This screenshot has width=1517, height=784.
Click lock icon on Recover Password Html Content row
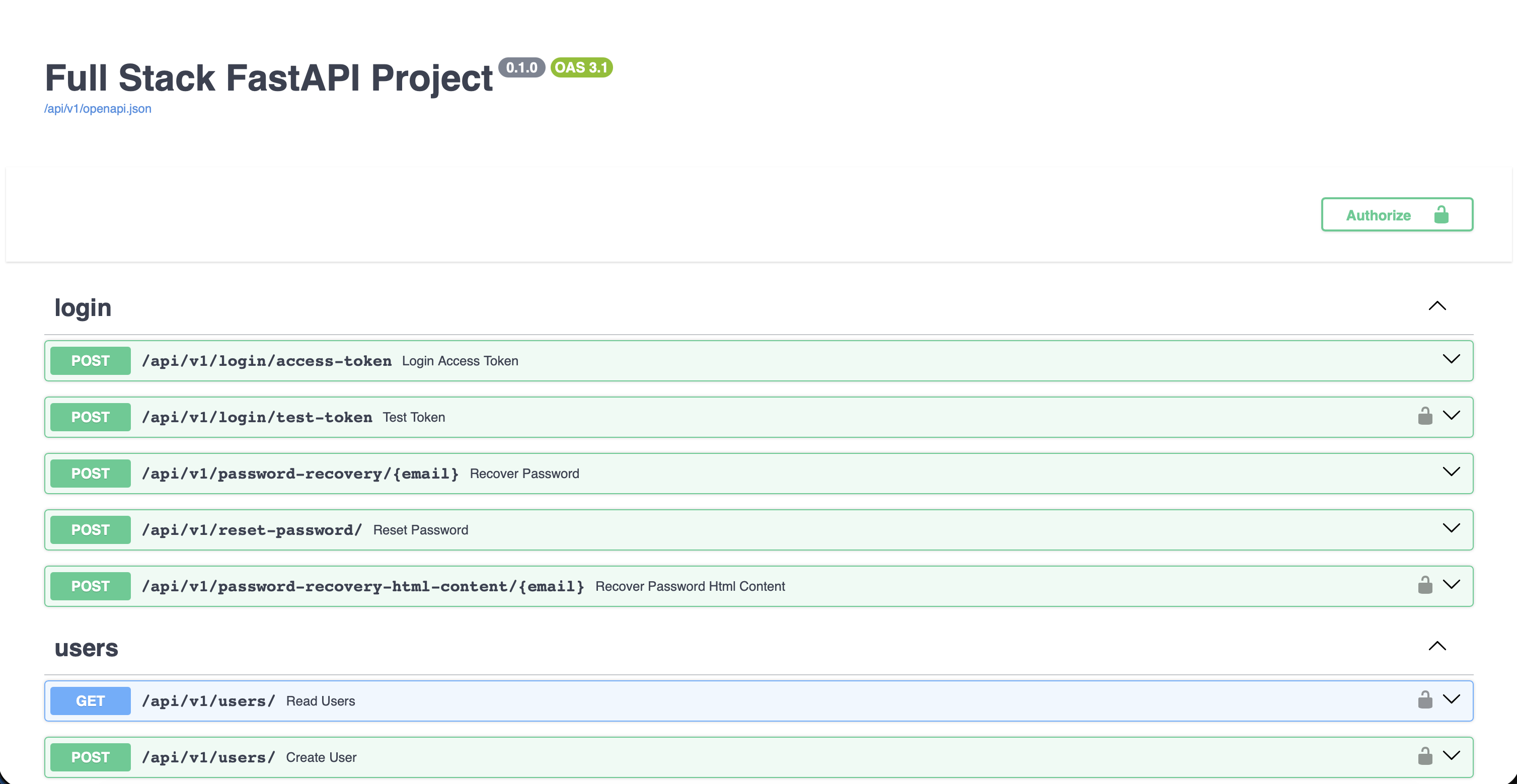(1425, 584)
